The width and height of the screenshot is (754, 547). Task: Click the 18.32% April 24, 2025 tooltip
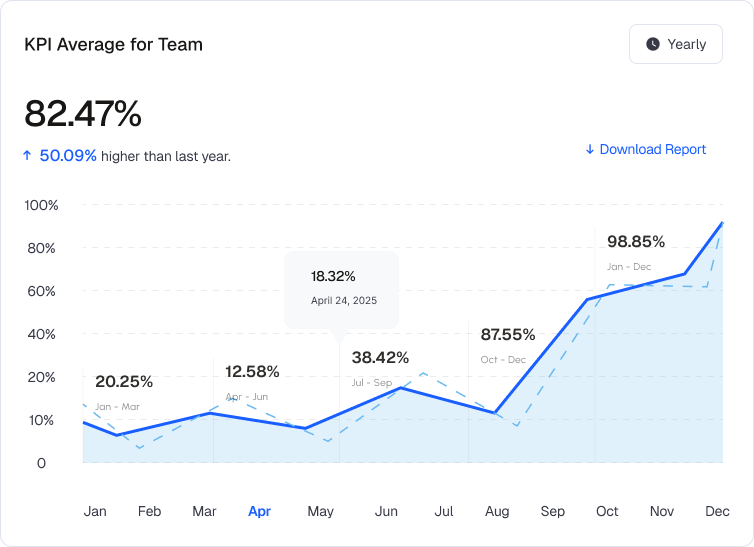coord(340,287)
